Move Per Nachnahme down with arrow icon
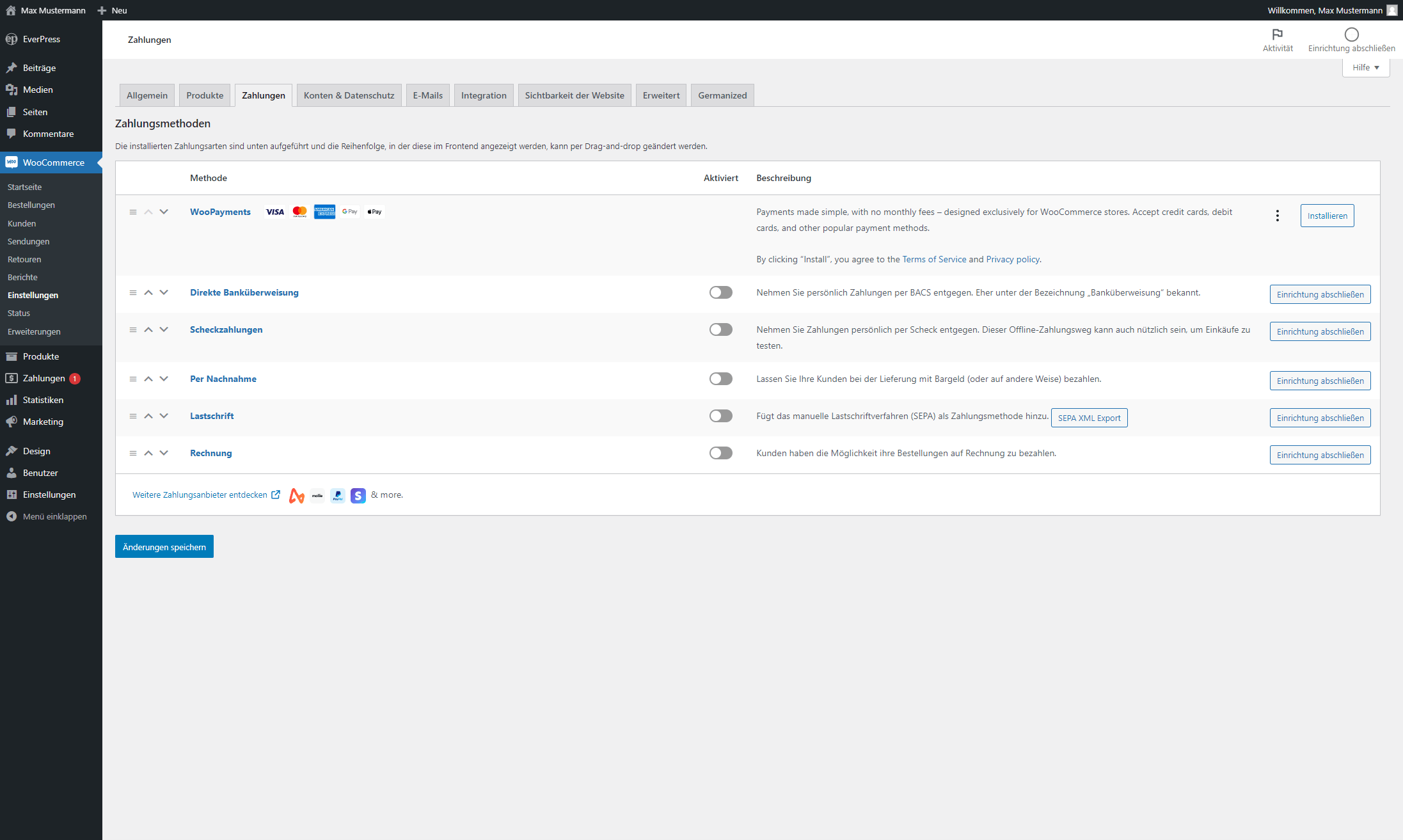The width and height of the screenshot is (1403, 840). click(164, 379)
